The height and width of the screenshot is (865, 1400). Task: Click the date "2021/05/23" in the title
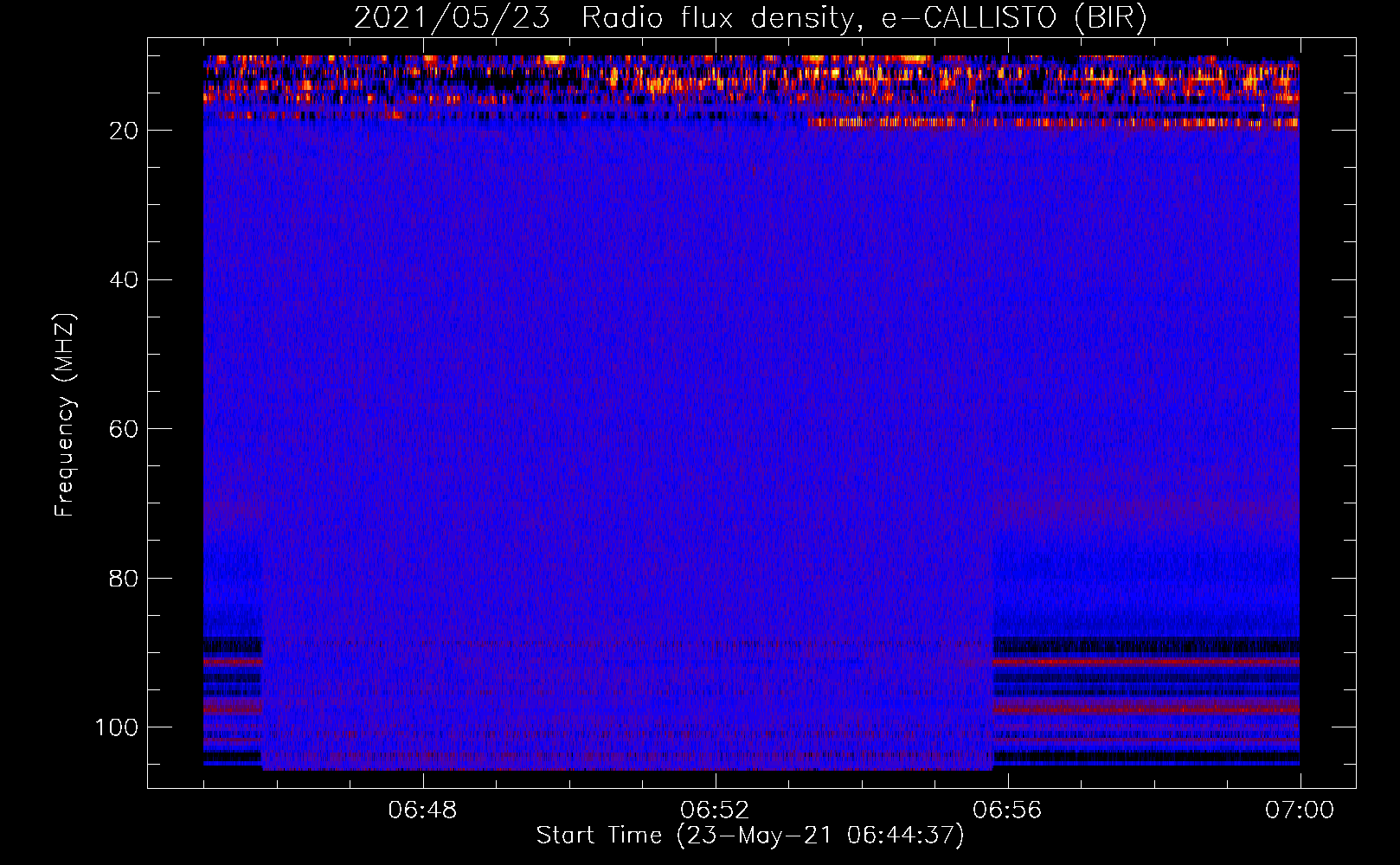[452, 18]
